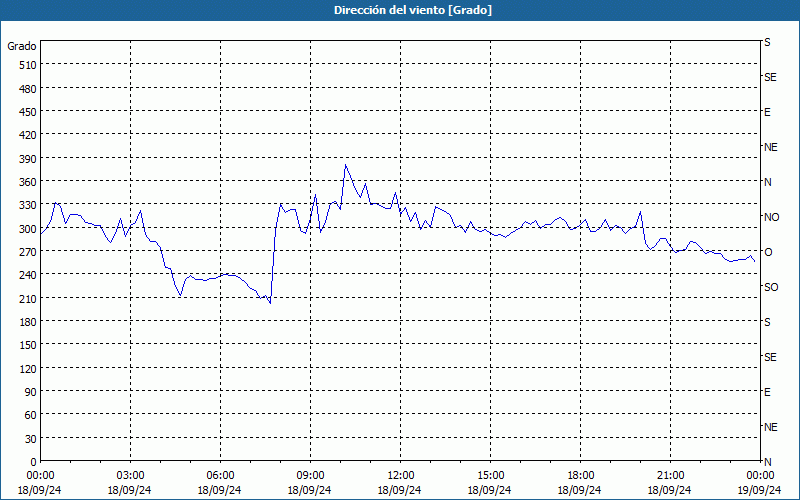This screenshot has height=500, width=800.
Task: Click the 270 degree axis label
Action: (28, 252)
